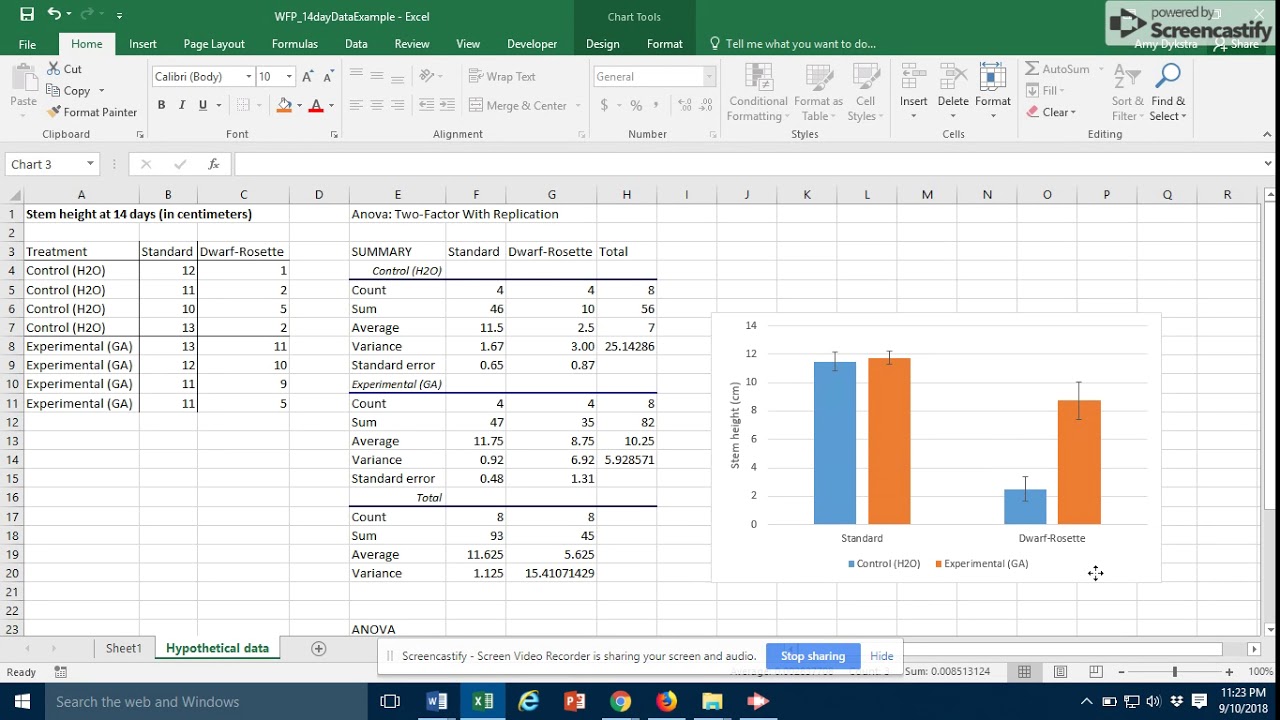Image resolution: width=1280 pixels, height=720 pixels.
Task: Switch to the Page Layout tab
Action: pyautogui.click(x=214, y=44)
